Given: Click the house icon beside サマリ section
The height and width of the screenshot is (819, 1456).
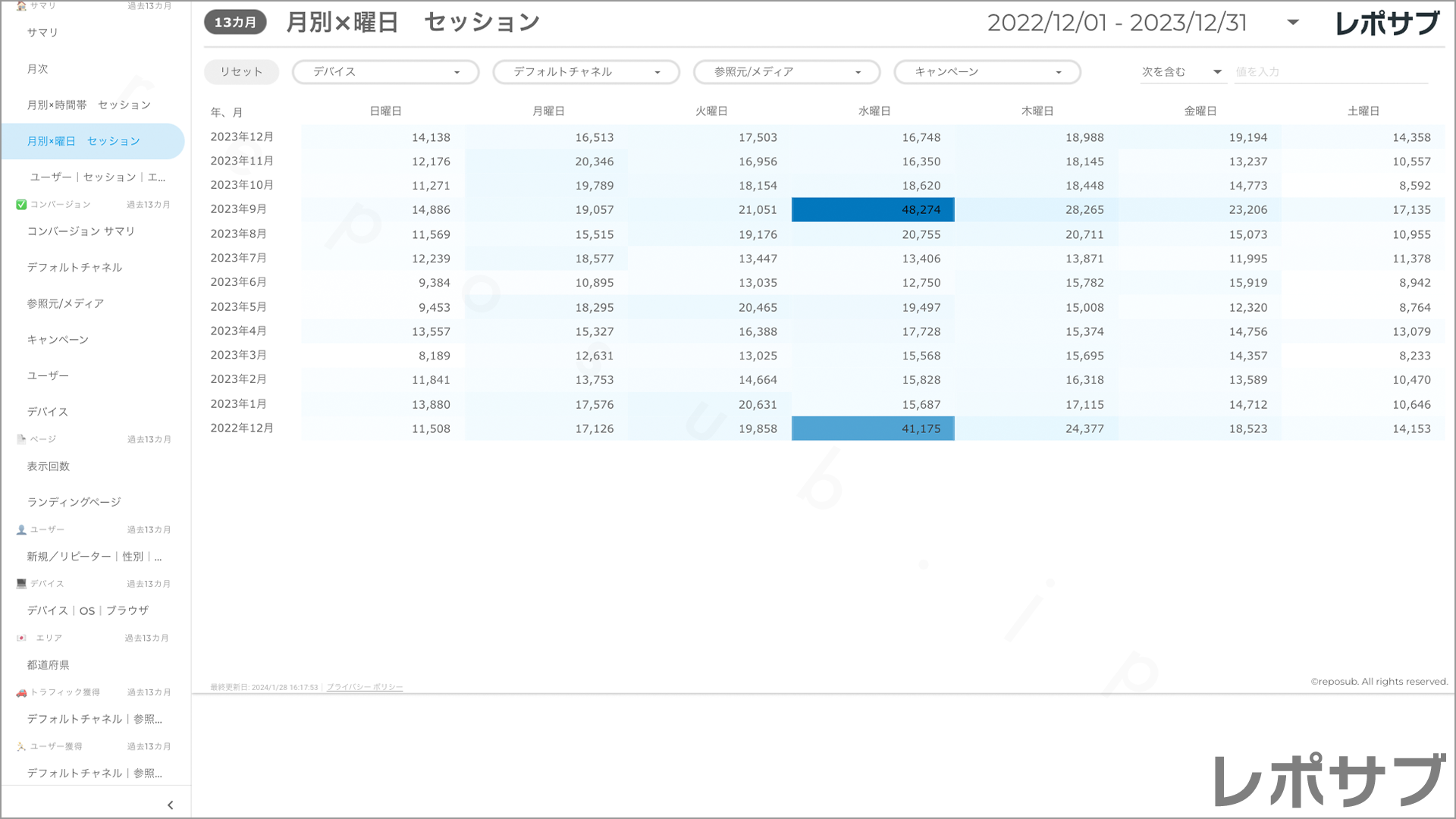Looking at the screenshot, I should point(21,6).
